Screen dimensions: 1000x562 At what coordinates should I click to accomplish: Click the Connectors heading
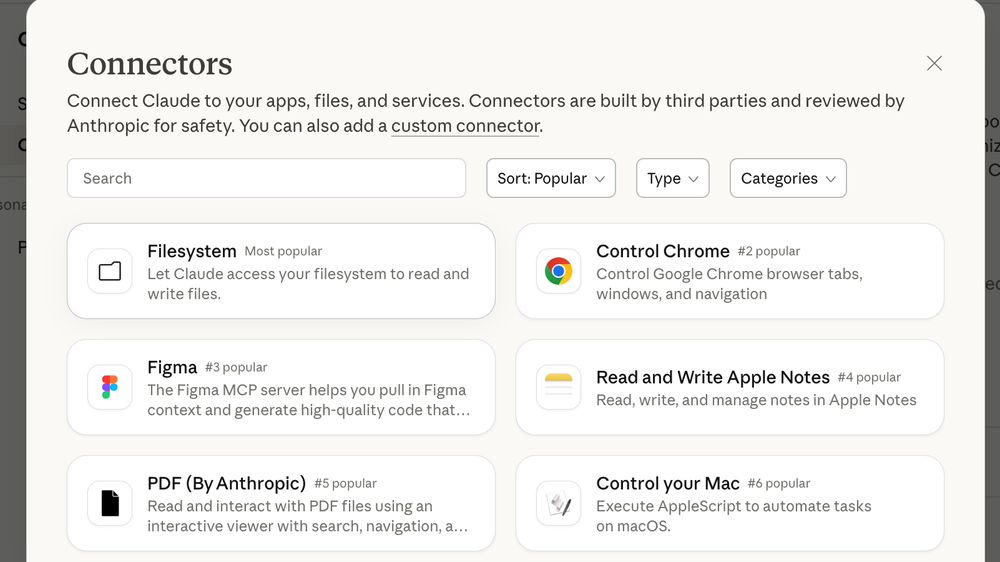point(150,64)
